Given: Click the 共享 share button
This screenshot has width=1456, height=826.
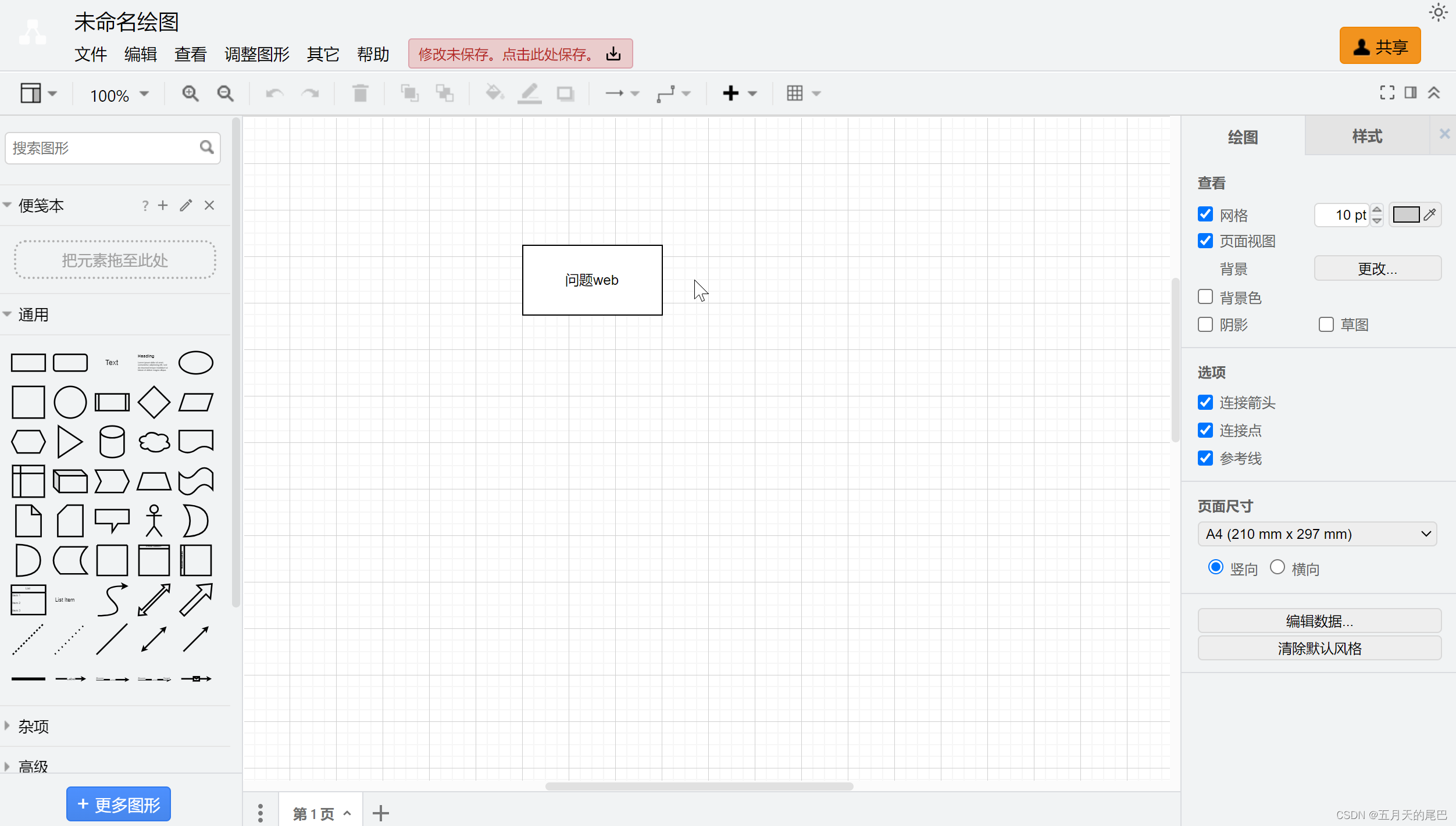Looking at the screenshot, I should [x=1380, y=46].
